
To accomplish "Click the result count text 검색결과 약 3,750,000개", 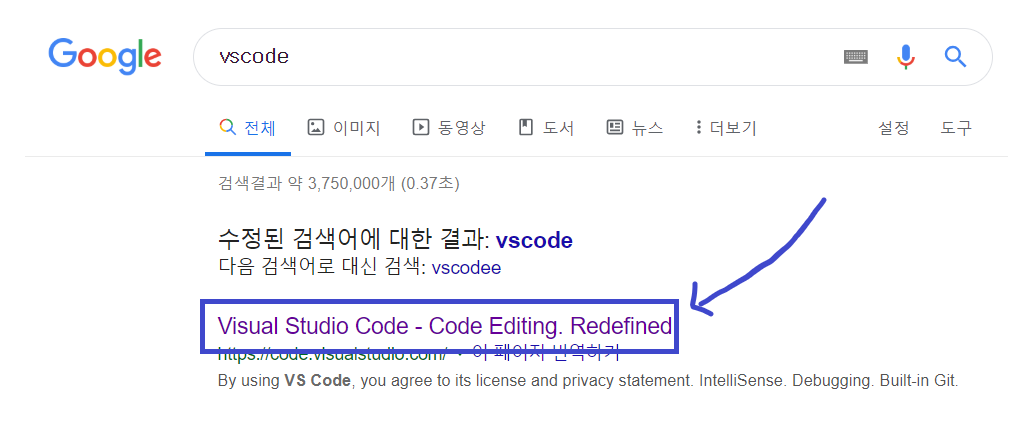I will [306, 183].
